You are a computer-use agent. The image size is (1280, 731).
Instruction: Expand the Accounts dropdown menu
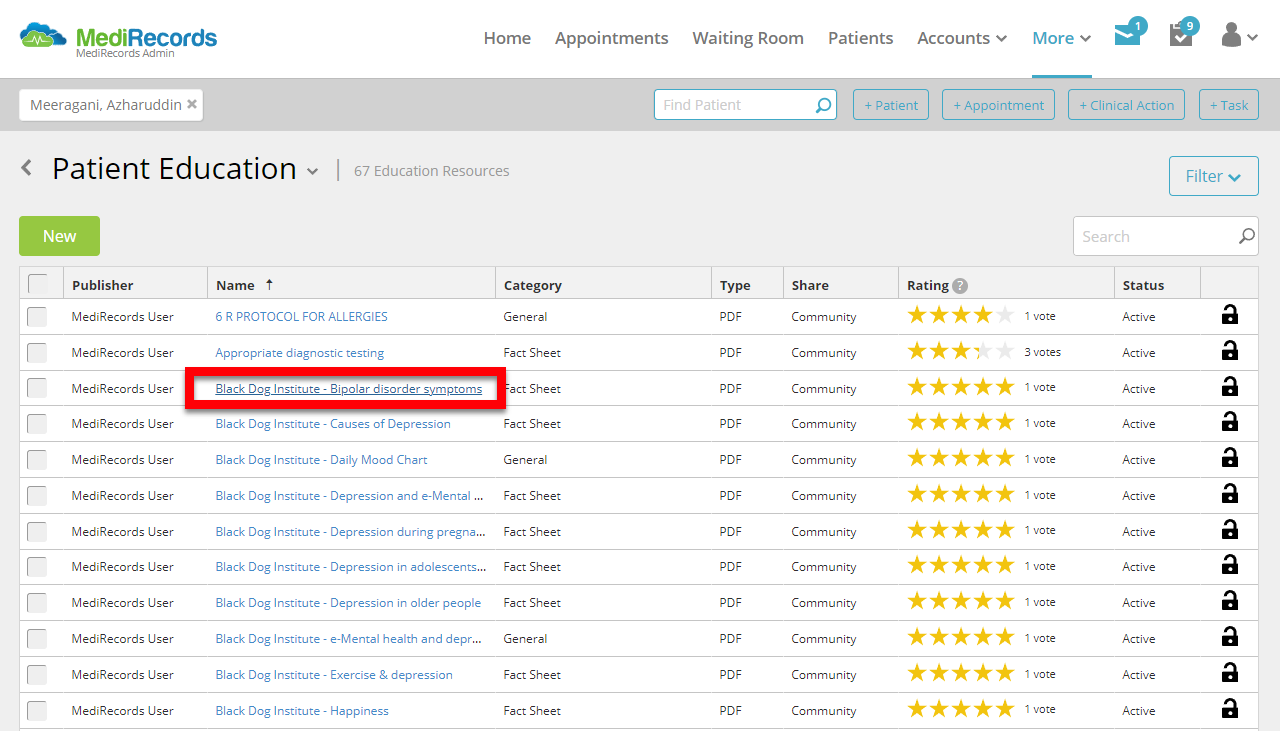click(962, 38)
